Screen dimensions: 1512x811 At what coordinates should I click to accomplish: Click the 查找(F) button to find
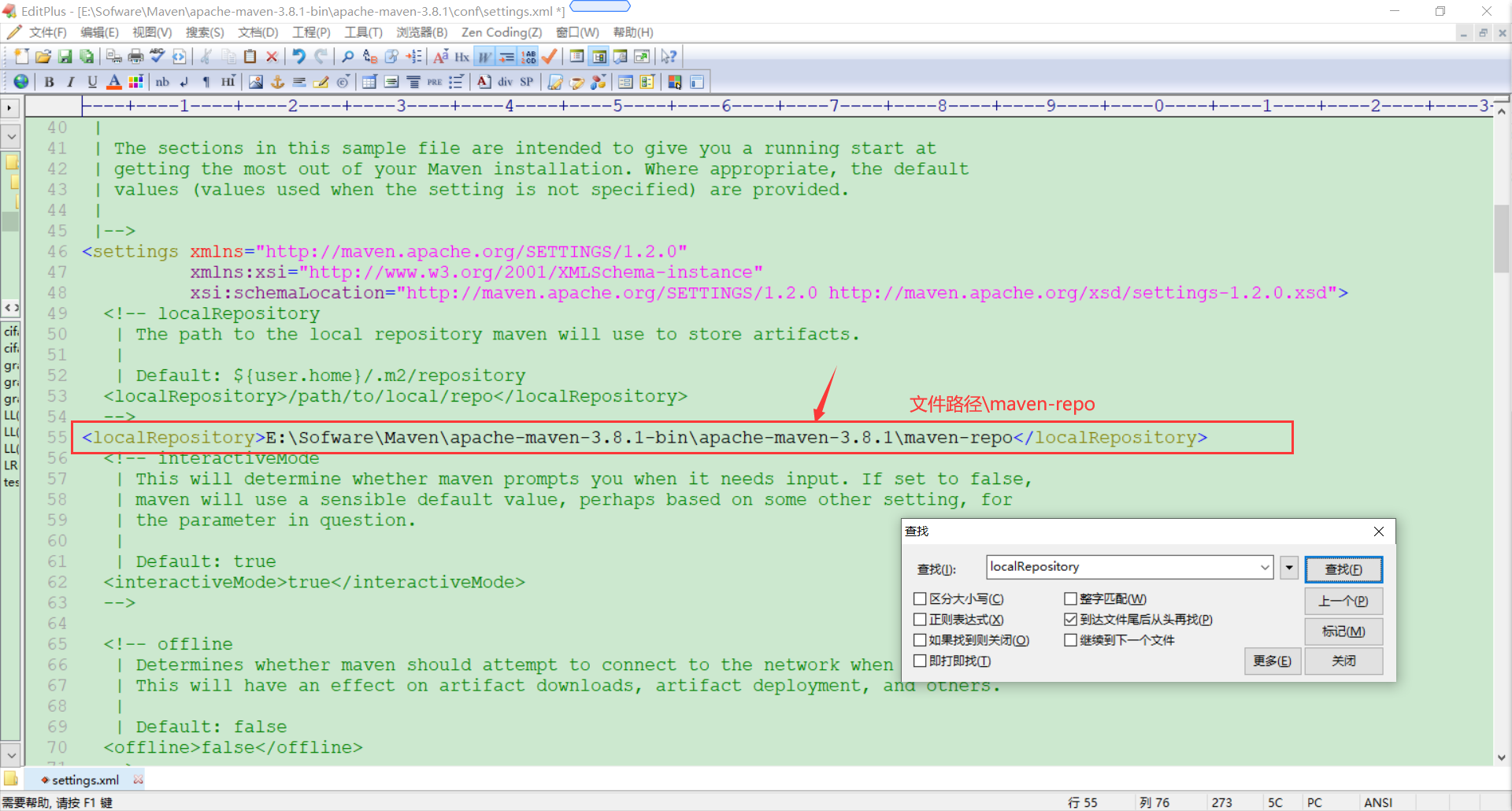(x=1343, y=568)
